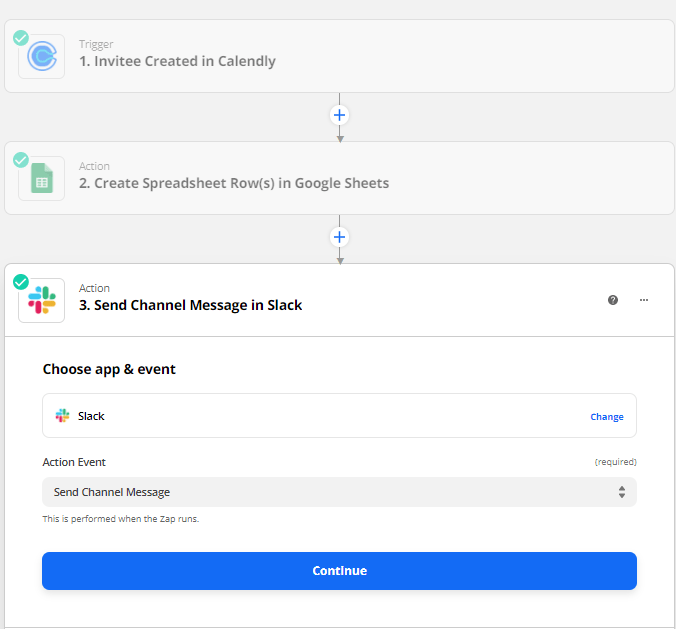
Task: Click the small Slack logo in app field
Action: point(63,416)
